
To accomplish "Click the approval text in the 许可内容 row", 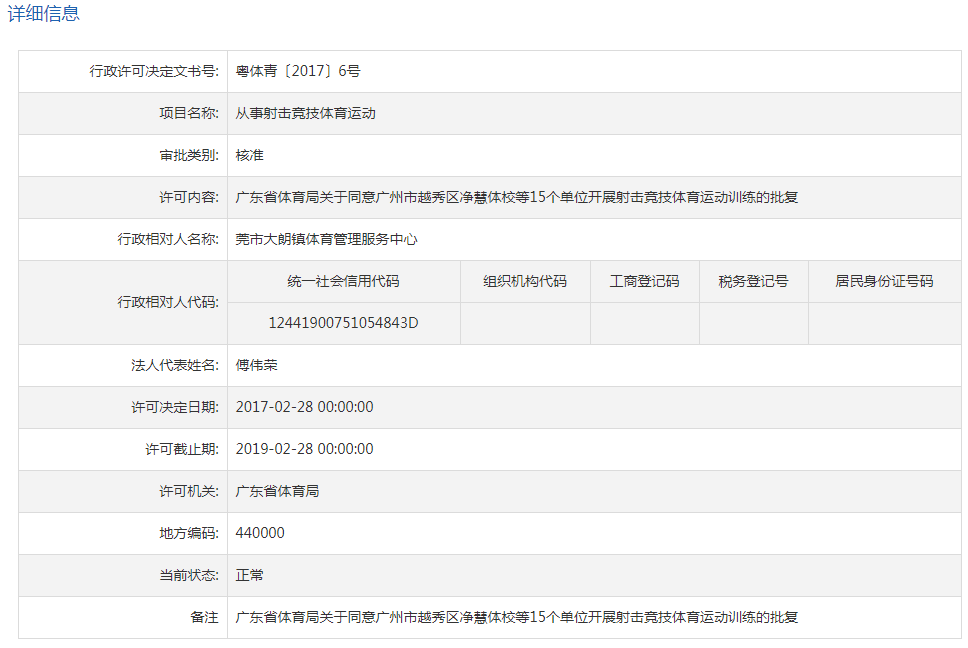I will 516,197.
